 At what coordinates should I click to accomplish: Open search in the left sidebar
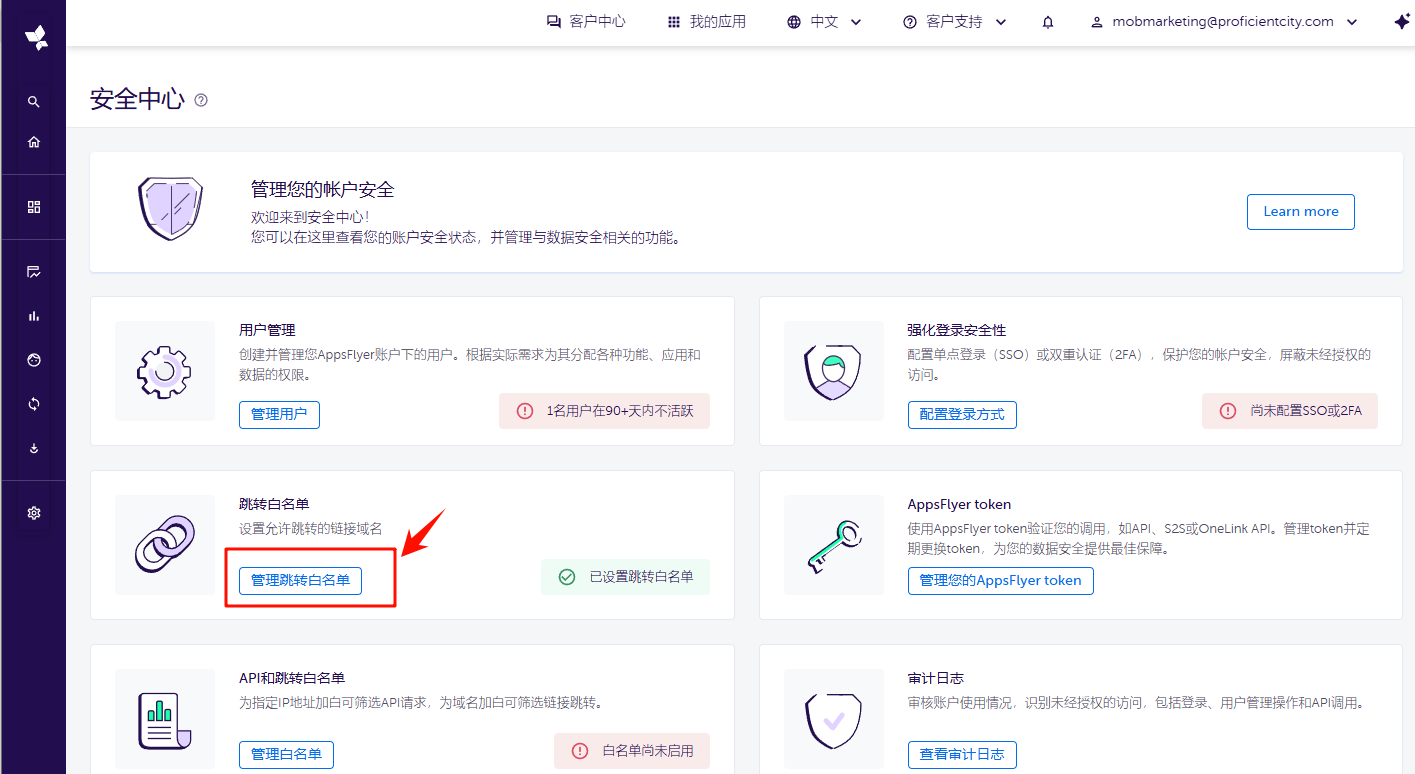33,102
